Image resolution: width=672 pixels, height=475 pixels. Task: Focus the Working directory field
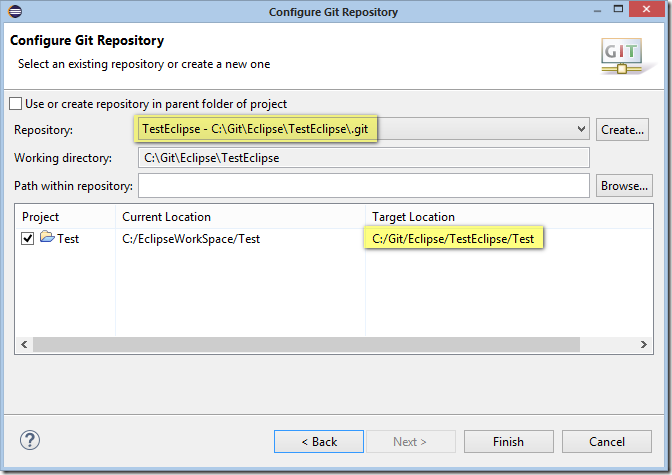363,158
